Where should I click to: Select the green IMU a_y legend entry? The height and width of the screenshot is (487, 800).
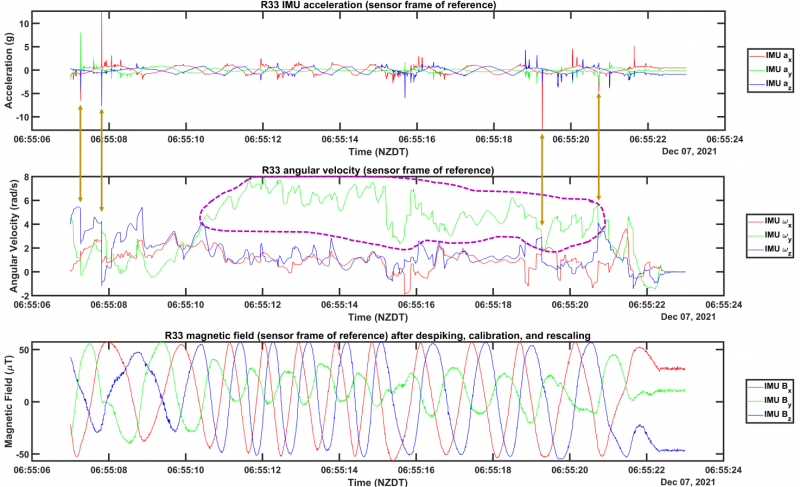pos(776,68)
